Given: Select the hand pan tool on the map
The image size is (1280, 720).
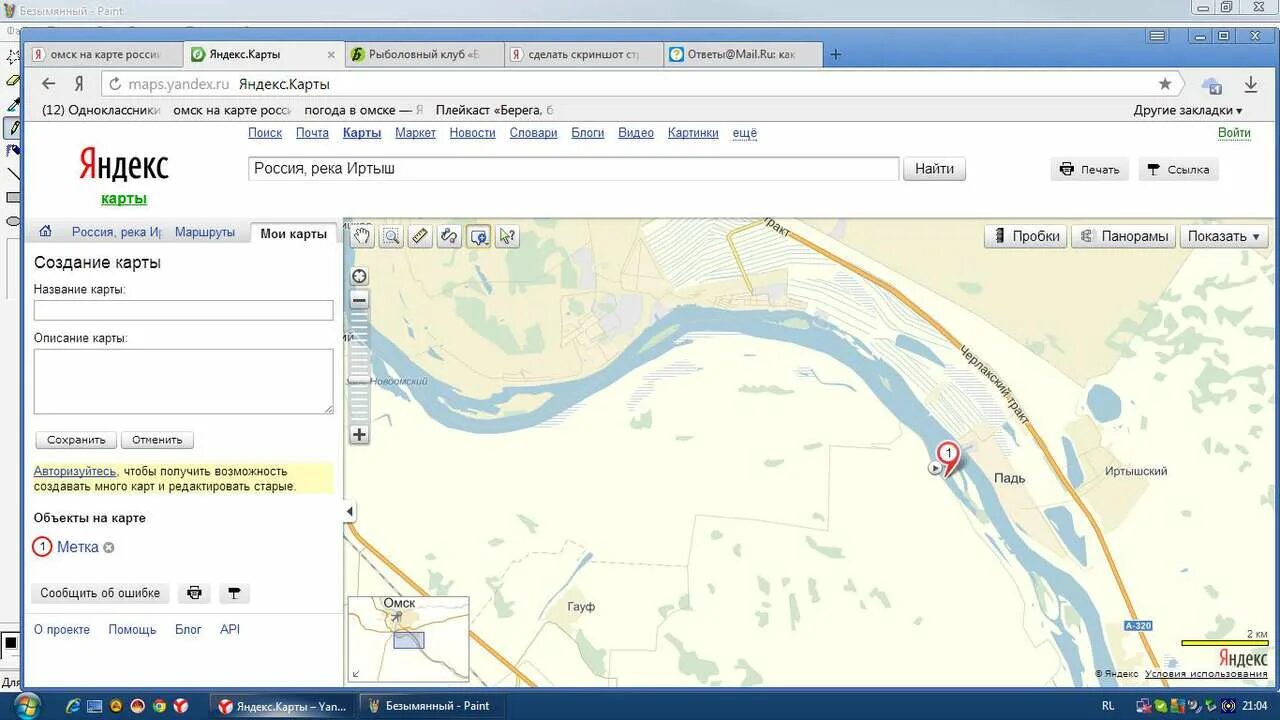Looking at the screenshot, I should [x=361, y=236].
